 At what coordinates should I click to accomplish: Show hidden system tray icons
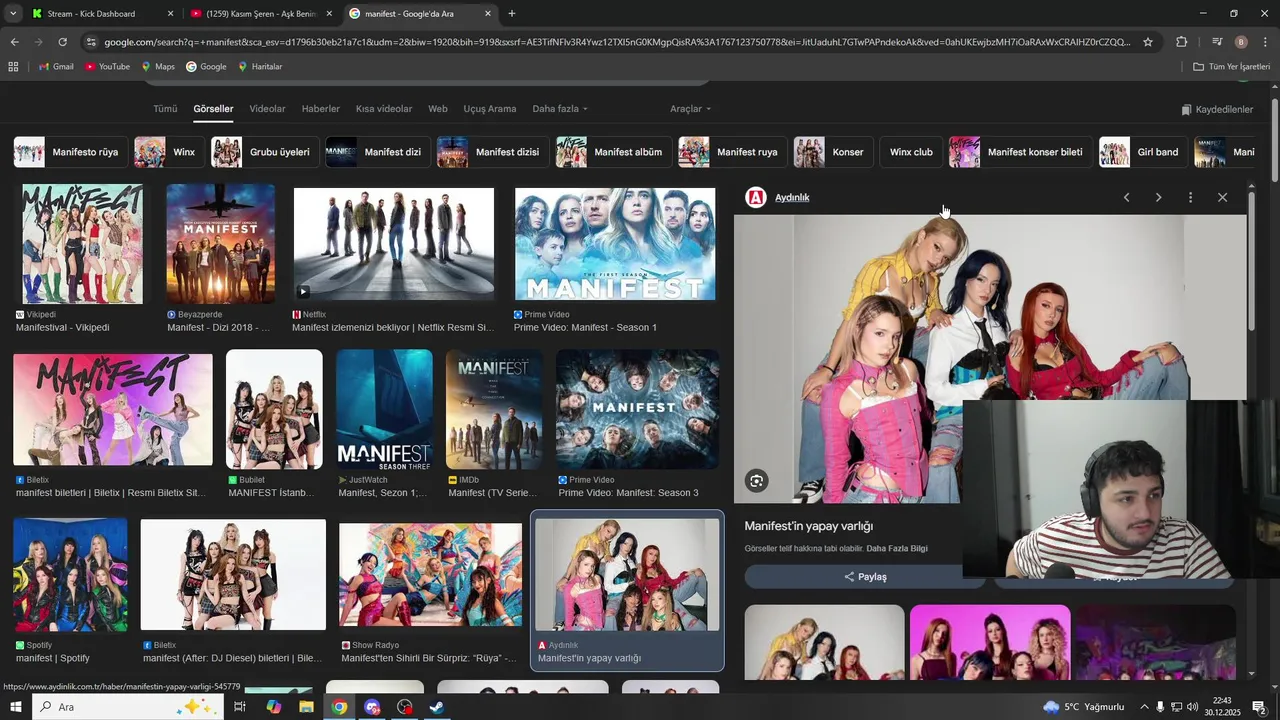1145,707
